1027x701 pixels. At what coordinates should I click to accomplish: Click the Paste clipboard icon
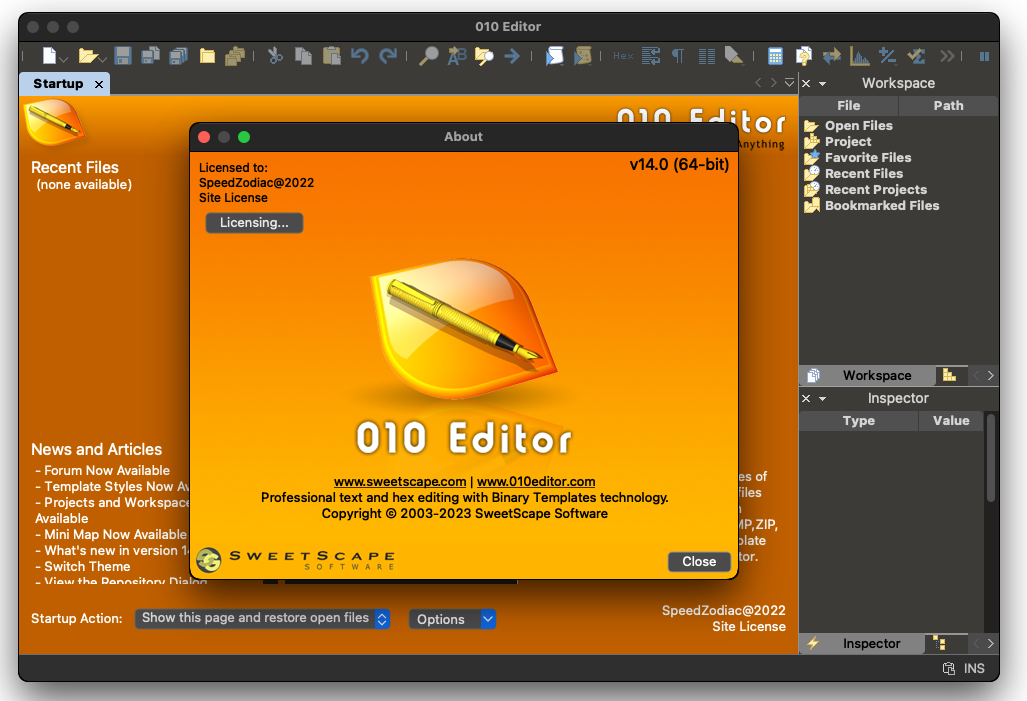pyautogui.click(x=331, y=56)
